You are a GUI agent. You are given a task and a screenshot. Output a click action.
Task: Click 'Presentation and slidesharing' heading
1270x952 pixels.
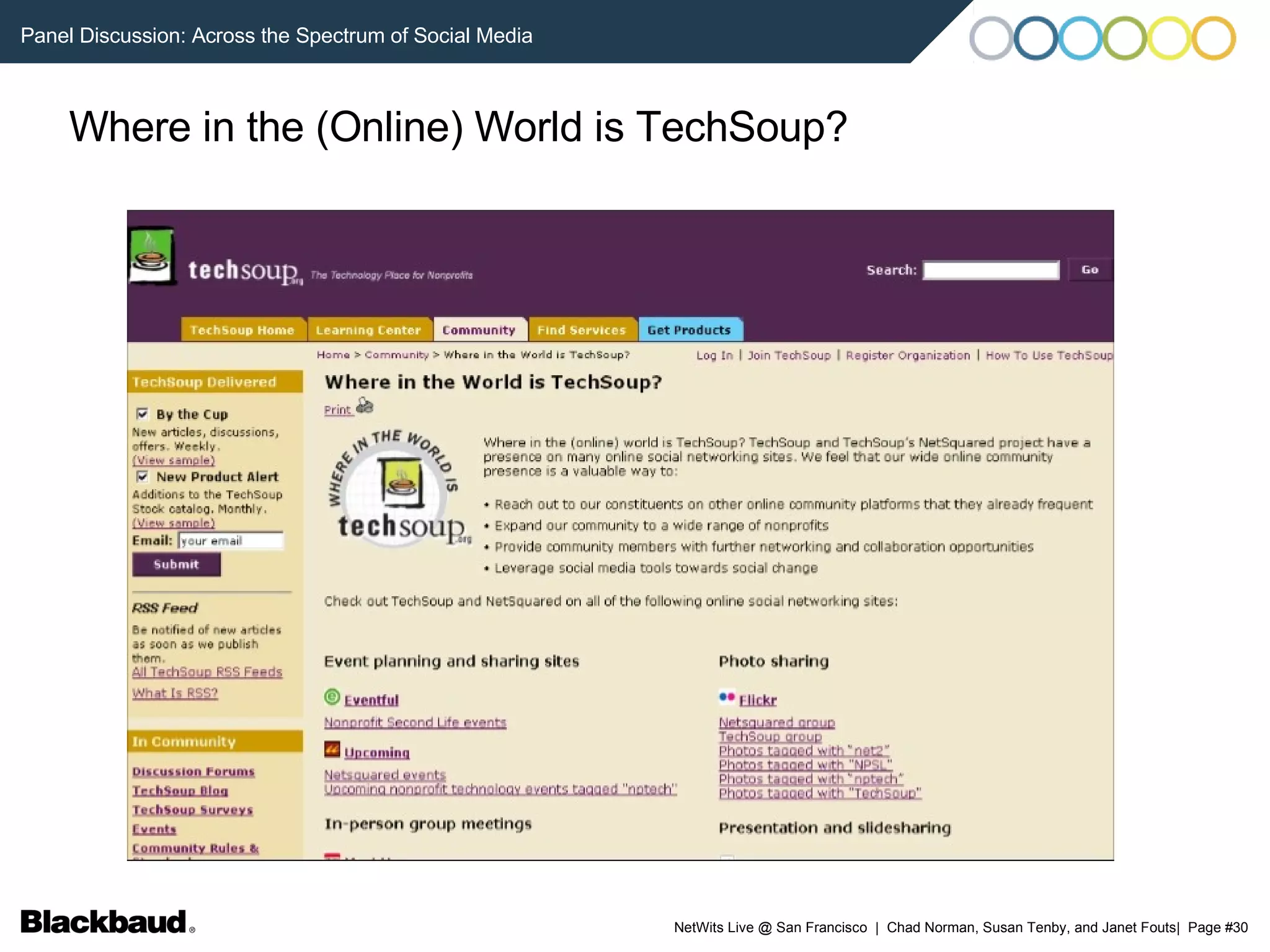[835, 828]
